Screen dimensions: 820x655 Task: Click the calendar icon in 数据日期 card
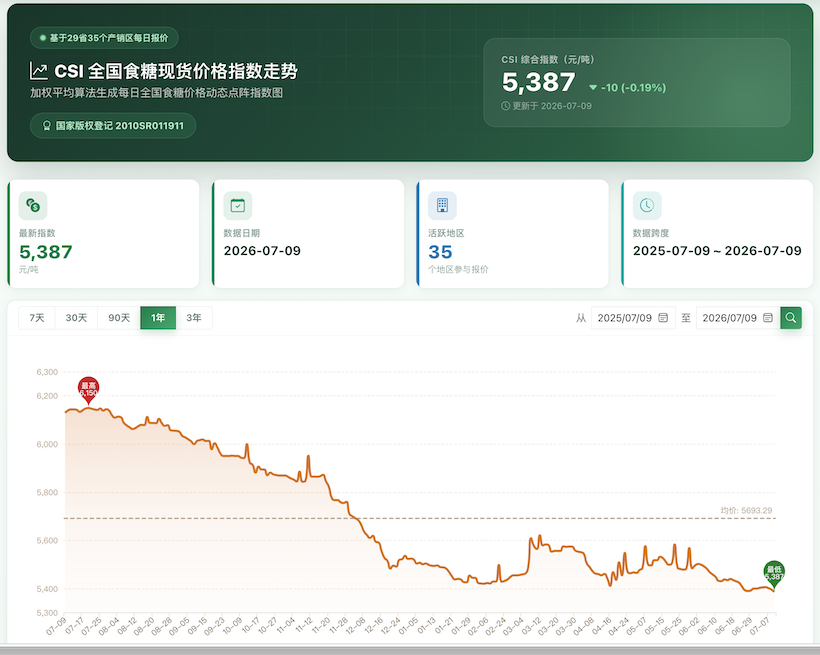237,206
